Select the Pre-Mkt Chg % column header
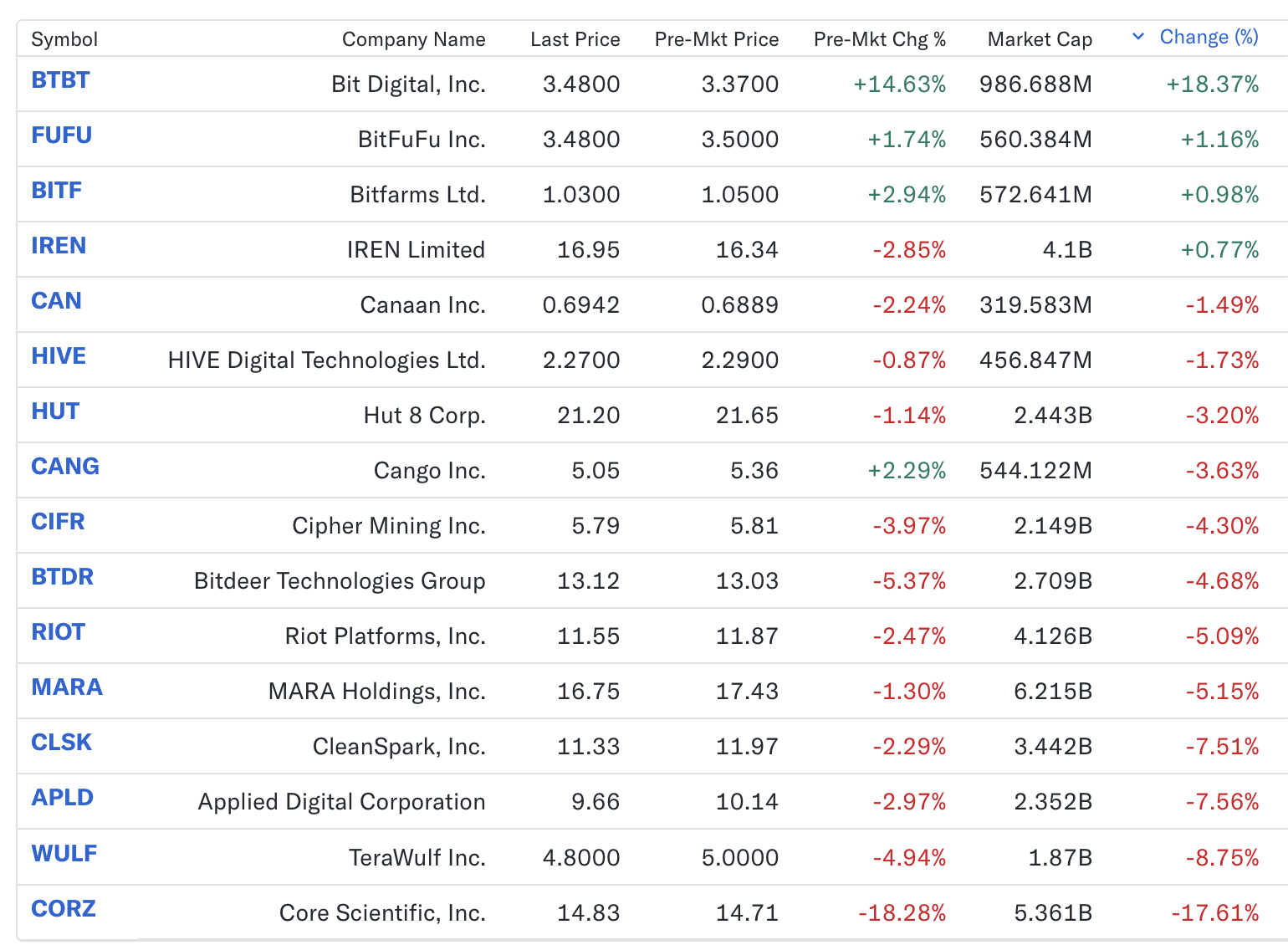 (x=879, y=39)
